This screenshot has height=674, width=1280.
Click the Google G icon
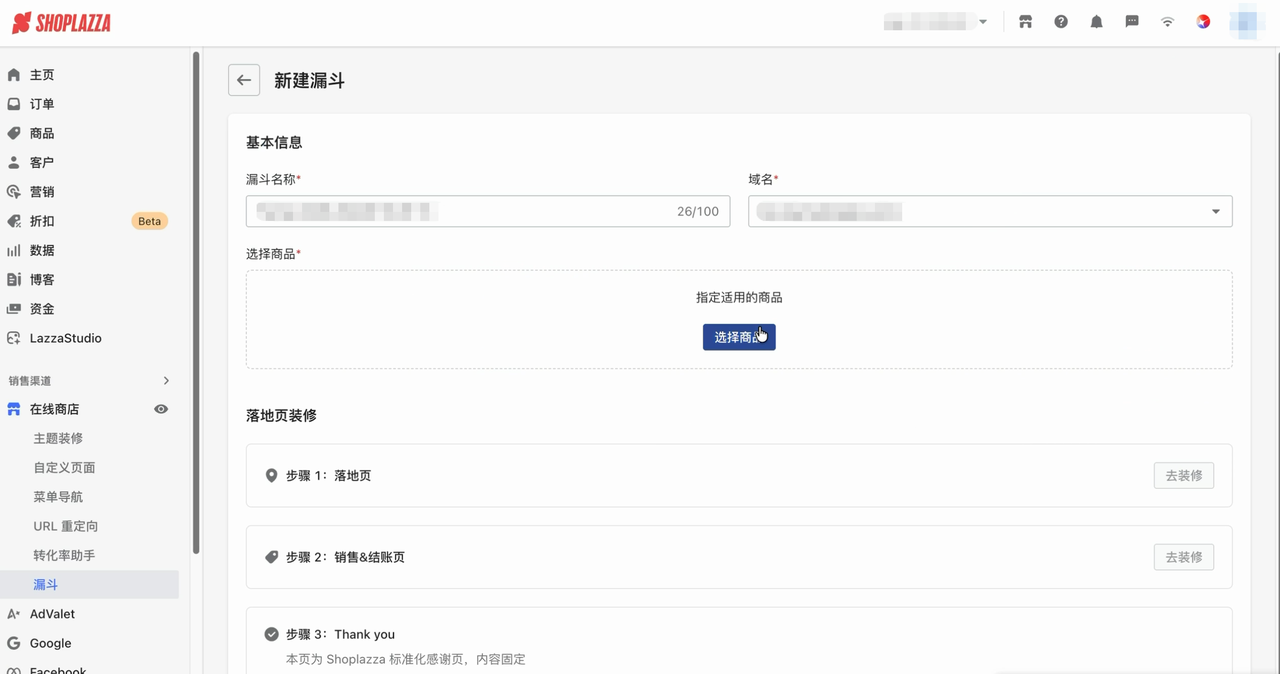click(x=14, y=643)
